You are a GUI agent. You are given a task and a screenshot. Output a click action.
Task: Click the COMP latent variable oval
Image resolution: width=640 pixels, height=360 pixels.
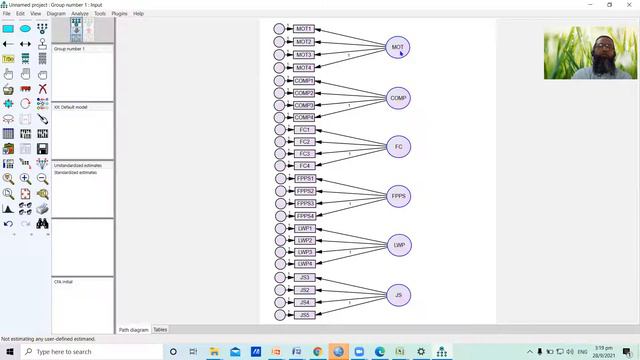pos(398,98)
